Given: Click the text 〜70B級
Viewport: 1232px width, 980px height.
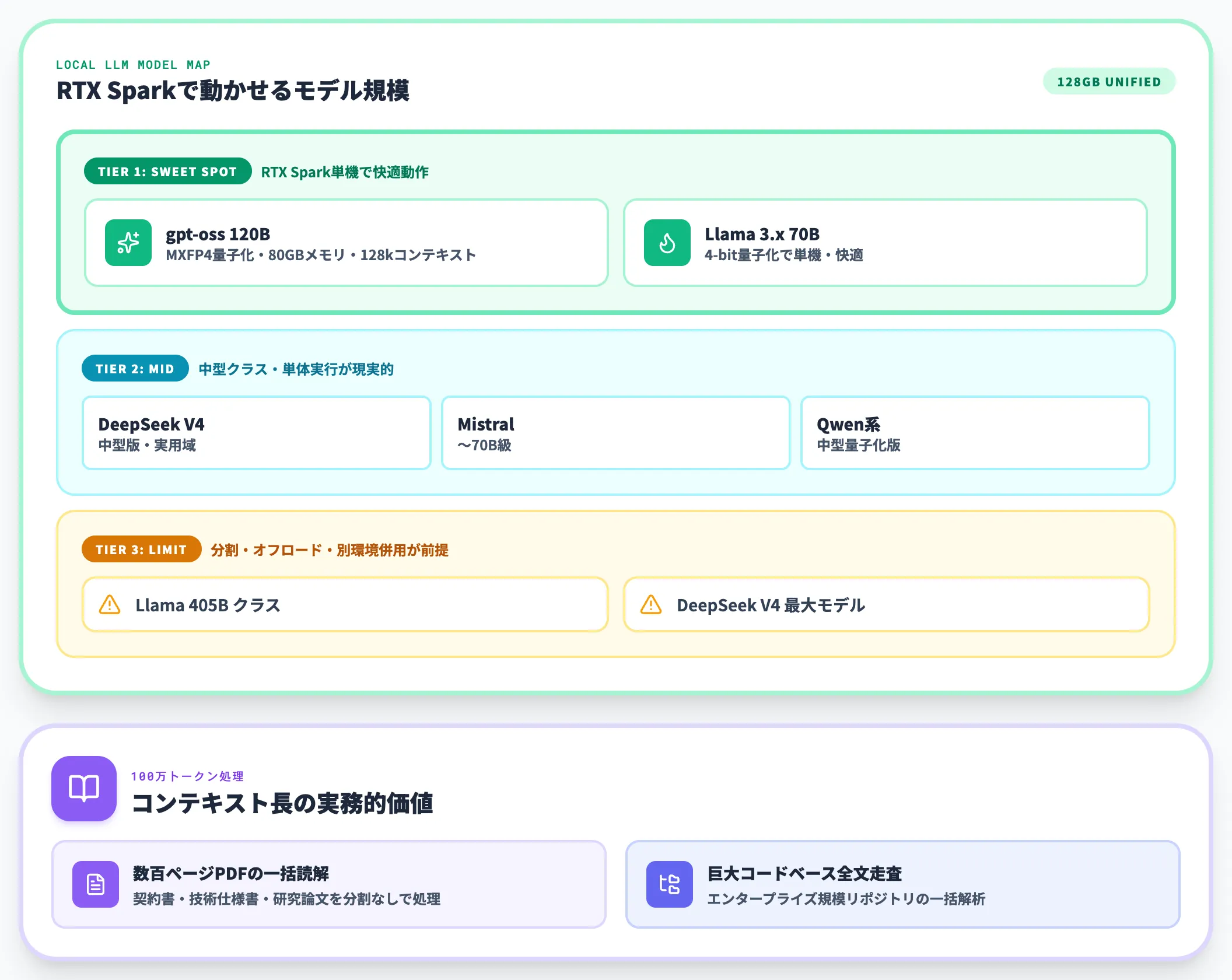Looking at the screenshot, I should pyautogui.click(x=484, y=445).
